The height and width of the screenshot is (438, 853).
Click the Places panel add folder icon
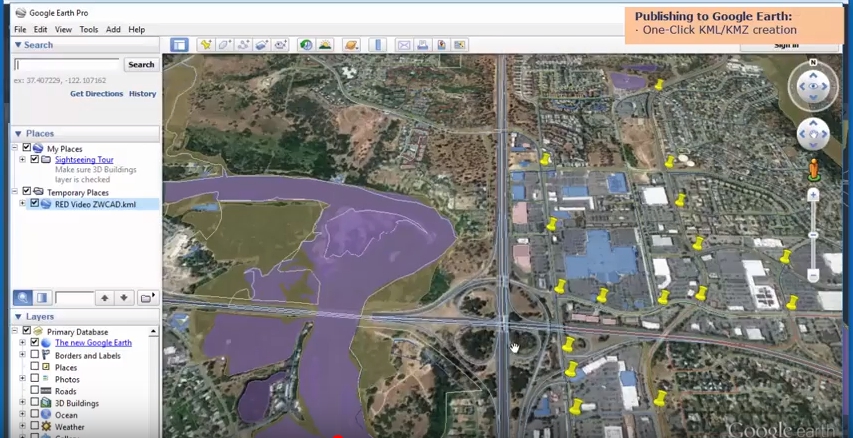pyautogui.click(x=146, y=298)
